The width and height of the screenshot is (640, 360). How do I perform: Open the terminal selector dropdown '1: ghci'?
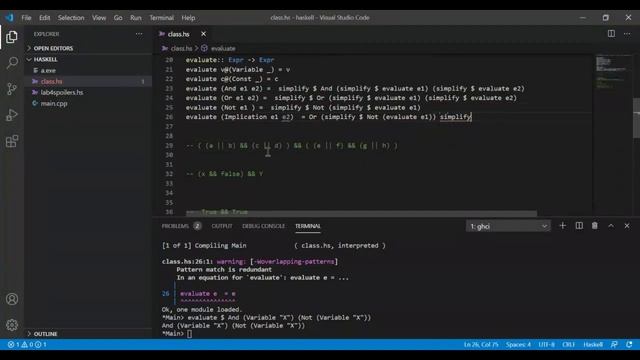(508, 226)
